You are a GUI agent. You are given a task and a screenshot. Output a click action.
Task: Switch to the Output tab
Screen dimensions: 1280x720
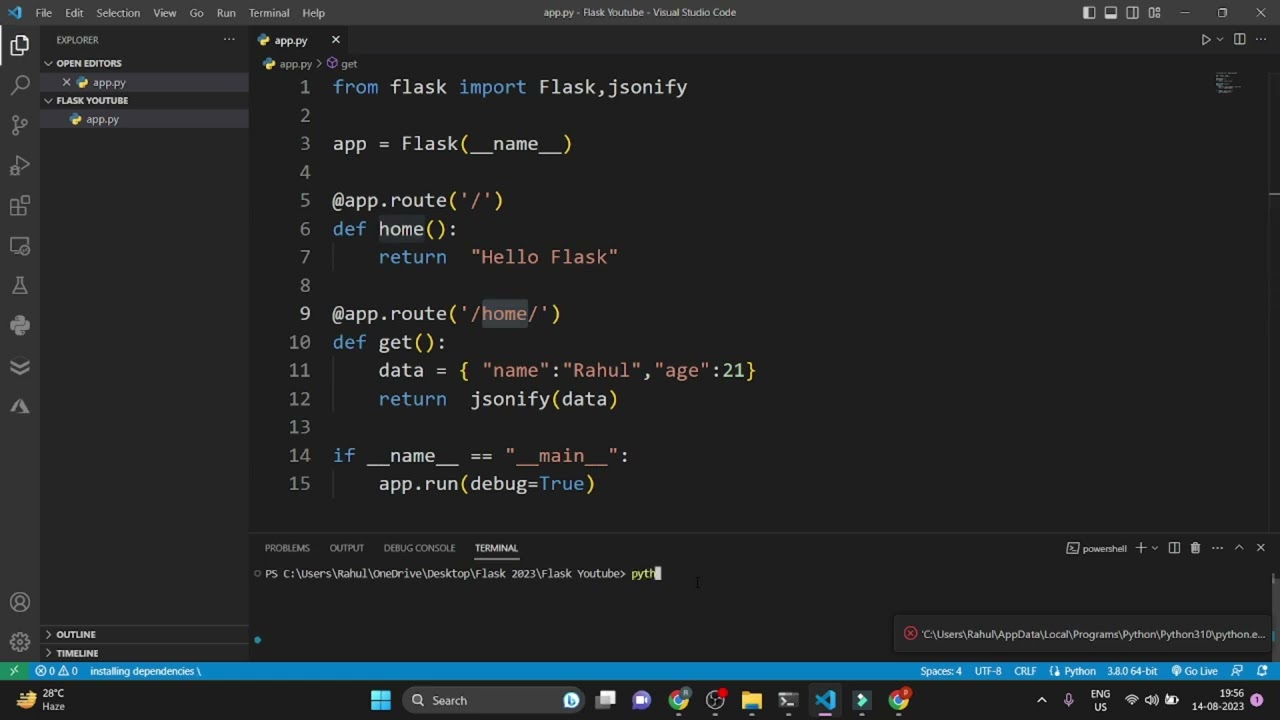tap(347, 548)
